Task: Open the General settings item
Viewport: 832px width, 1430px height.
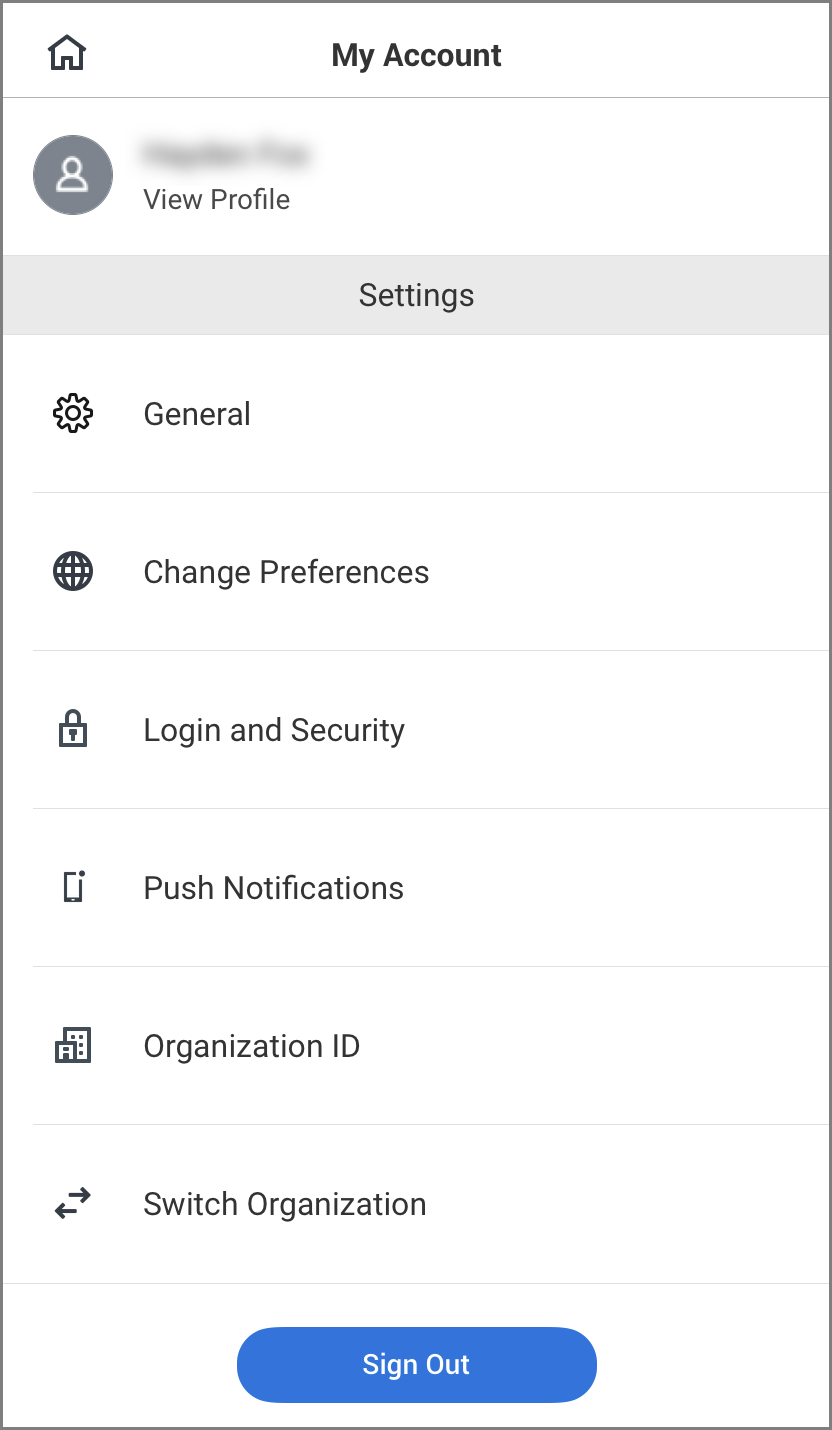Action: point(197,414)
